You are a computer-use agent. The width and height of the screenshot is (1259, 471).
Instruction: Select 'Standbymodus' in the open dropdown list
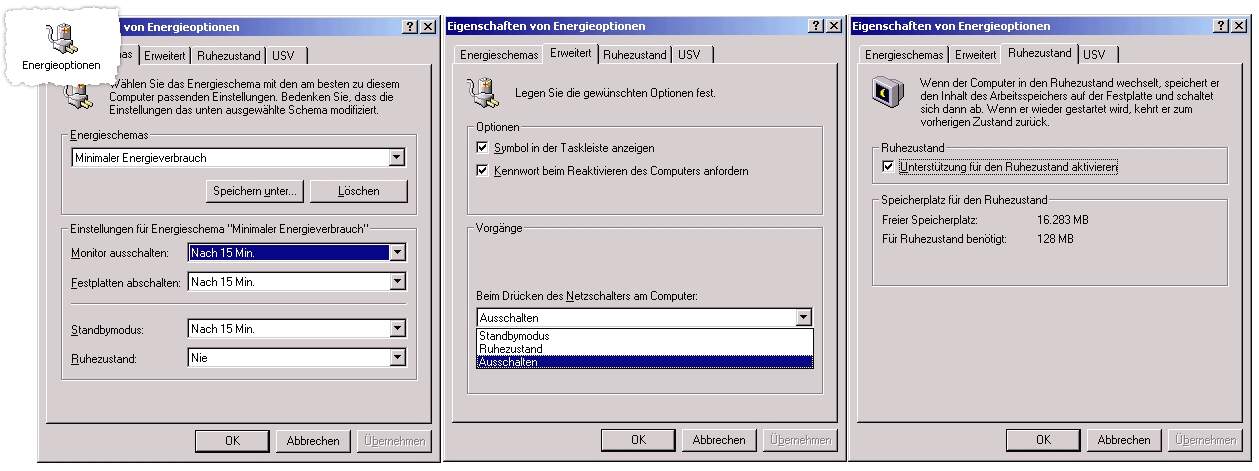click(514, 336)
